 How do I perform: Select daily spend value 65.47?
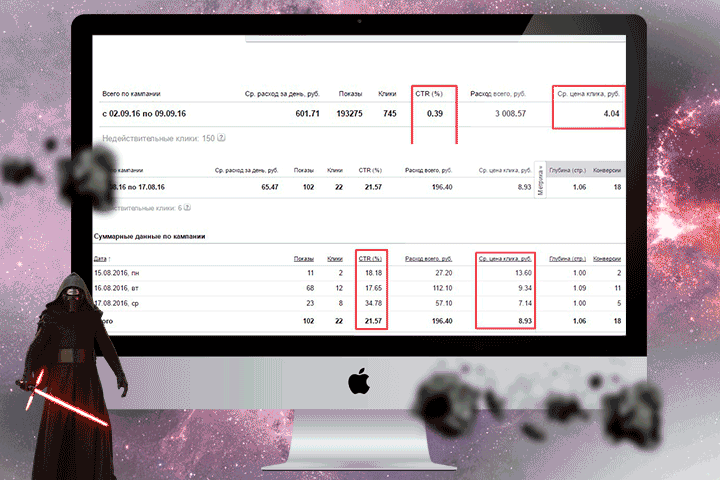tap(270, 187)
